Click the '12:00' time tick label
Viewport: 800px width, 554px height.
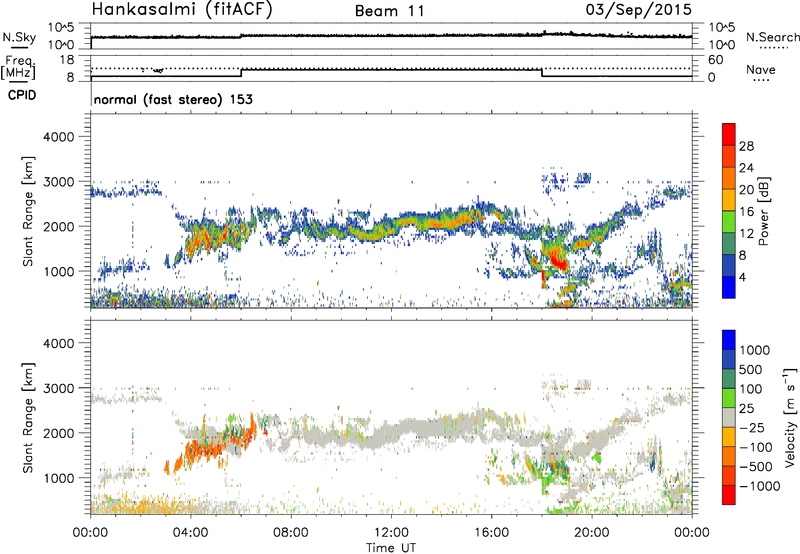point(391,533)
